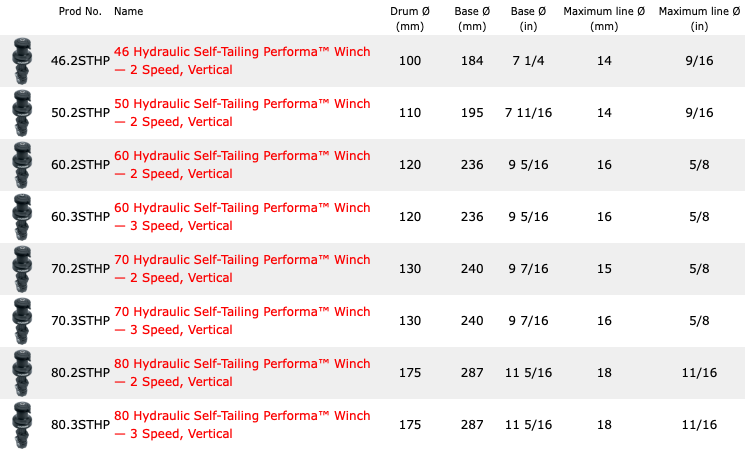
Task: Open the 80.3STHP winch product thumbnail
Action: (22, 424)
